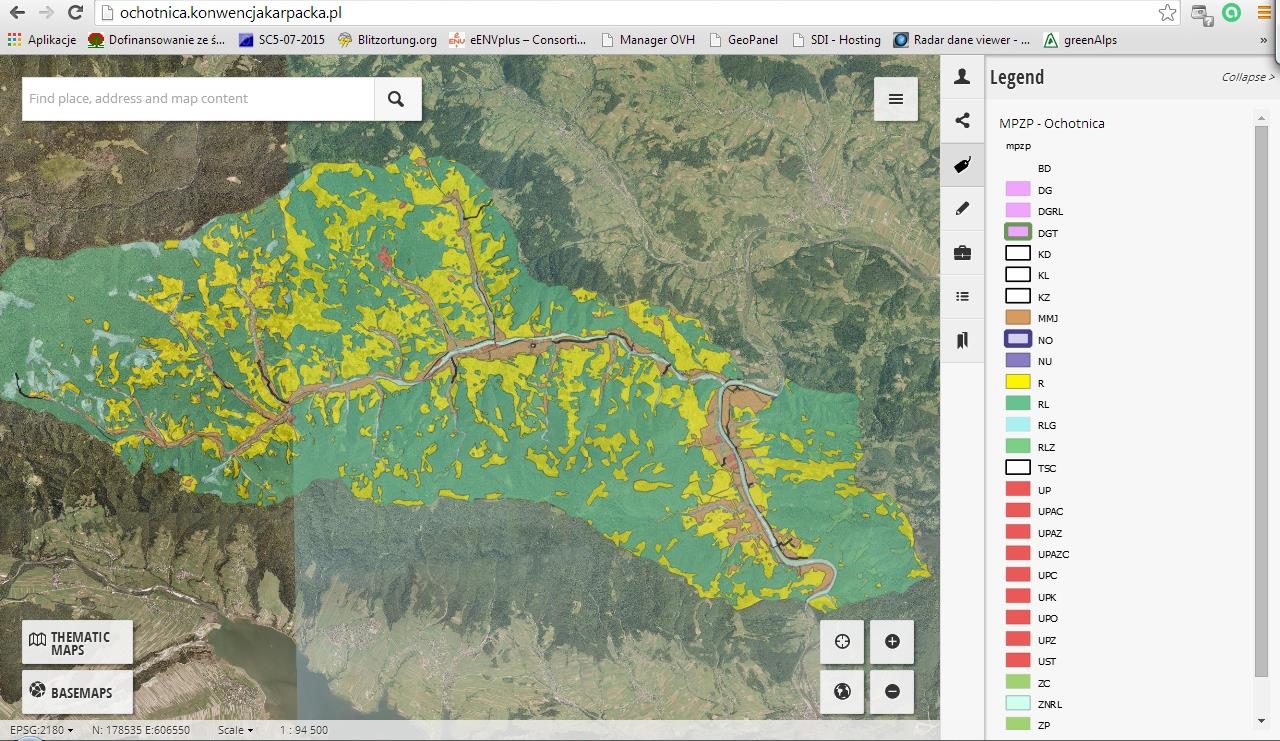Click the NO outlined purple legend swatch
1280x741 pixels.
[1017, 339]
